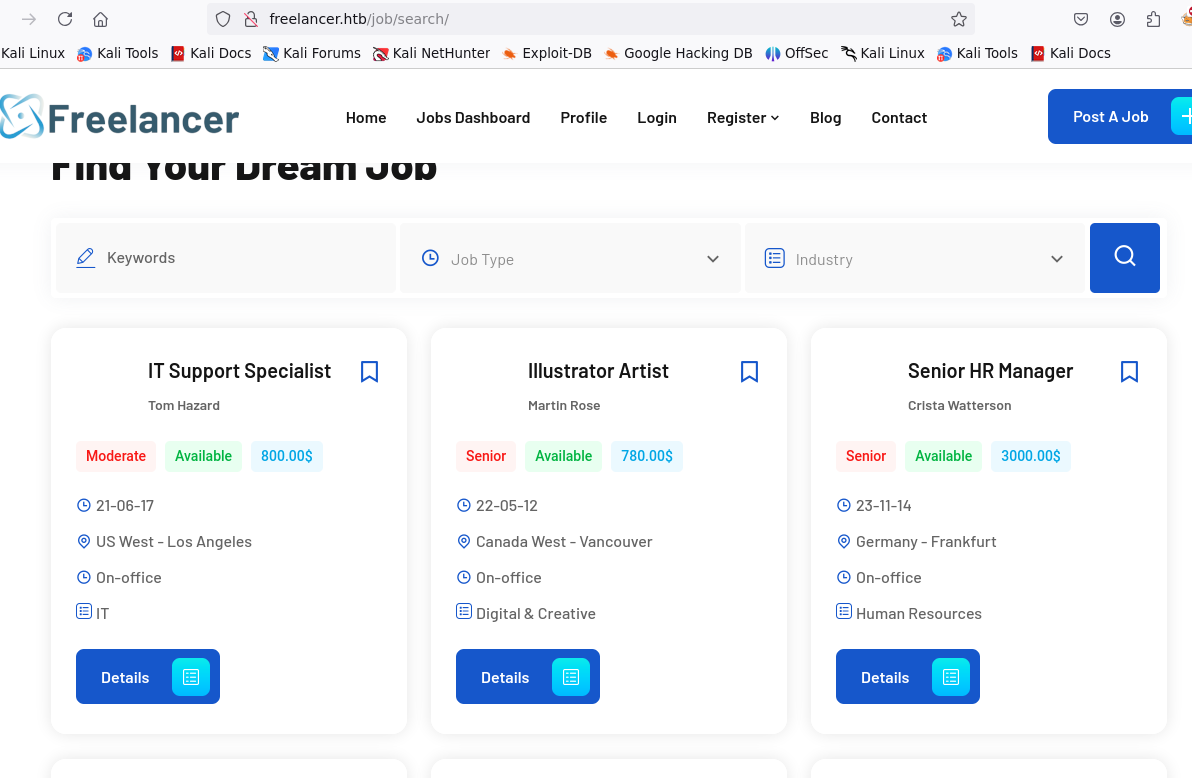Click the author name Crista Watterson
The width and height of the screenshot is (1192, 778).
point(959,406)
